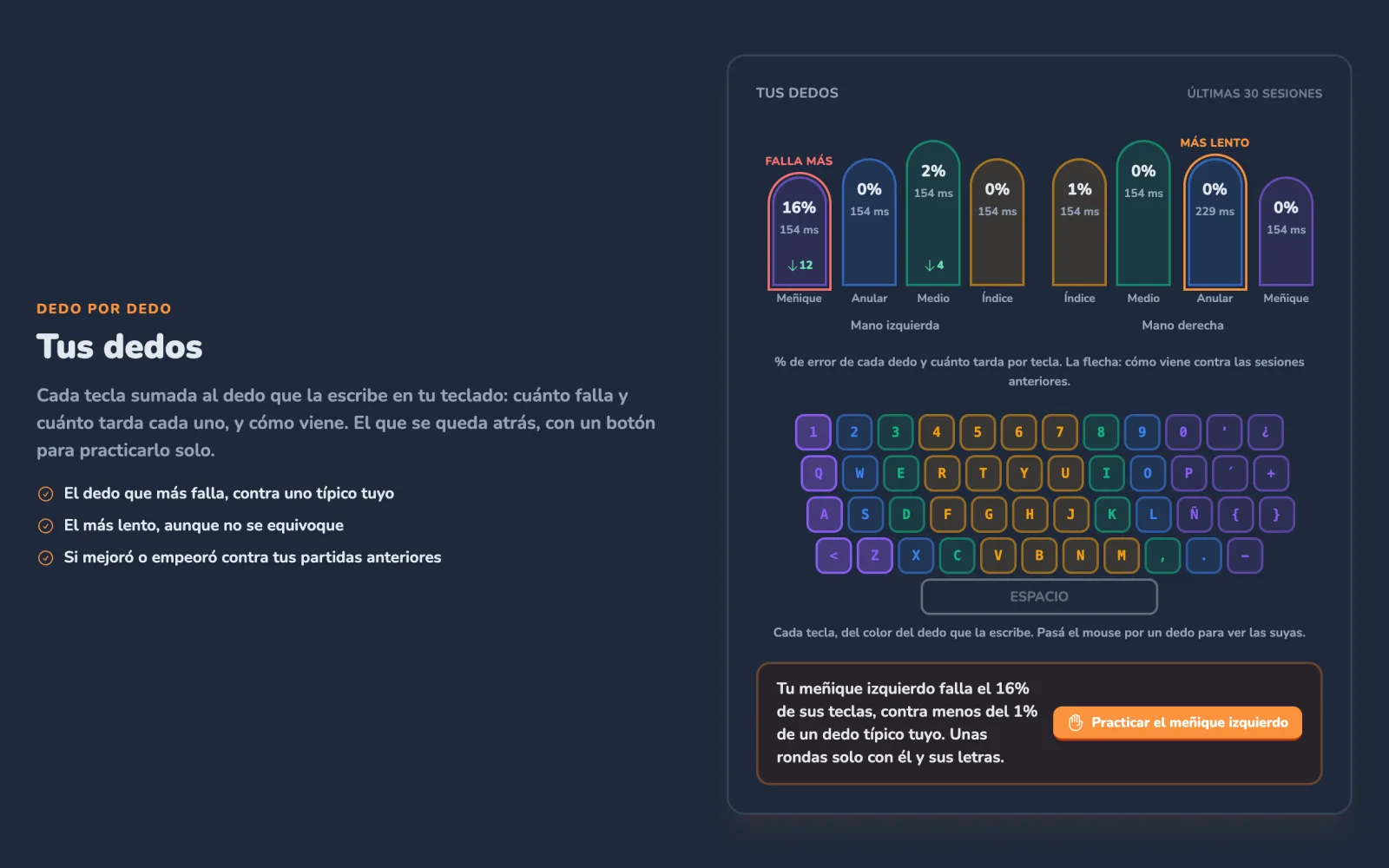This screenshot has width=1389, height=868.
Task: Click the 'Mano derecha' label
Action: pos(1182,325)
